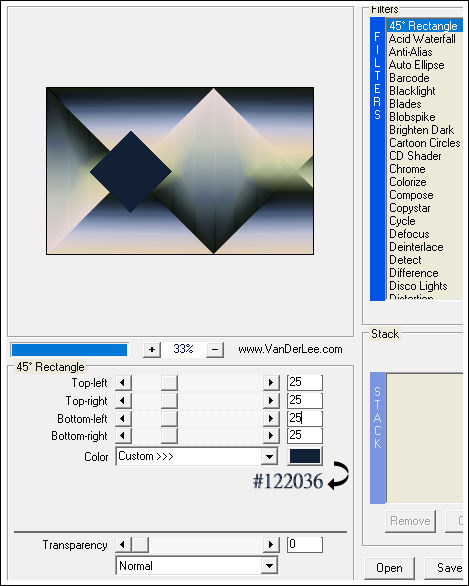Increase Bottom-left value with right arrow

coord(271,418)
